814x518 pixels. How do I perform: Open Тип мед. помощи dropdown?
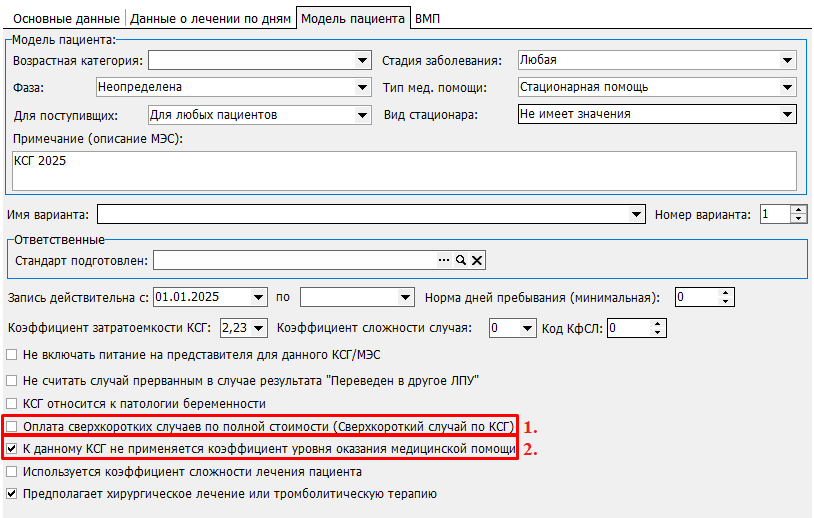click(788, 87)
